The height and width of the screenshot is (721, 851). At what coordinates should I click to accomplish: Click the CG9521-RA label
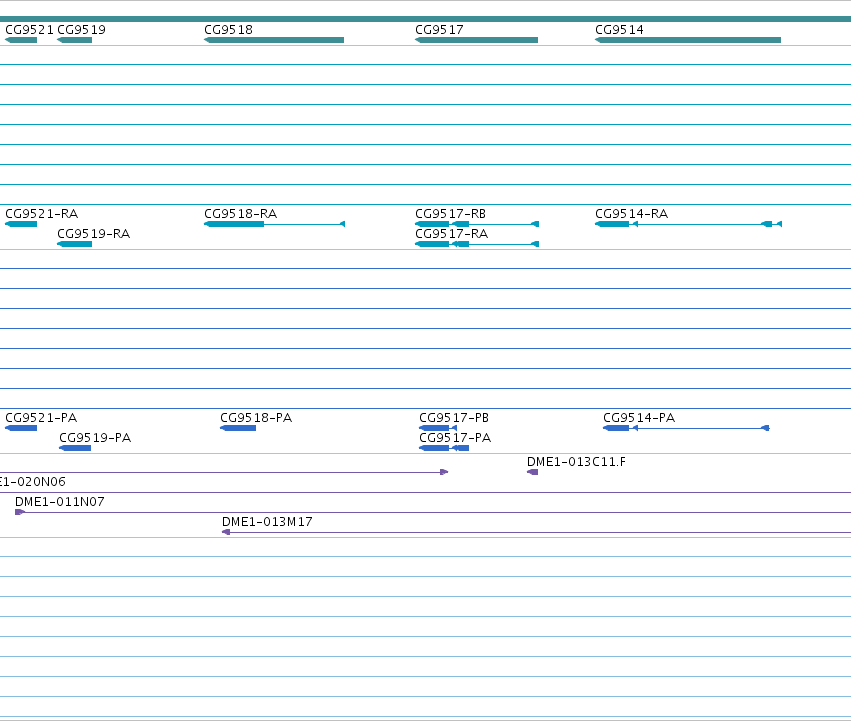pyautogui.click(x=41, y=214)
